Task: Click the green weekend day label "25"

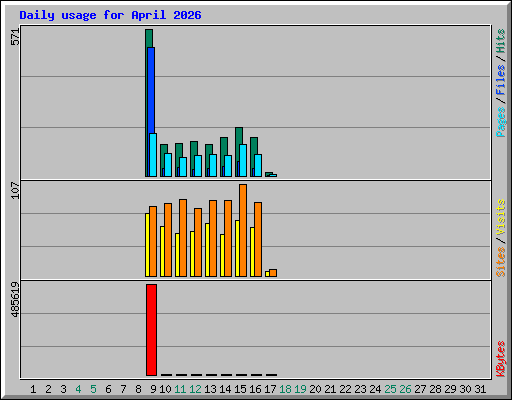Action: [x=390, y=389]
